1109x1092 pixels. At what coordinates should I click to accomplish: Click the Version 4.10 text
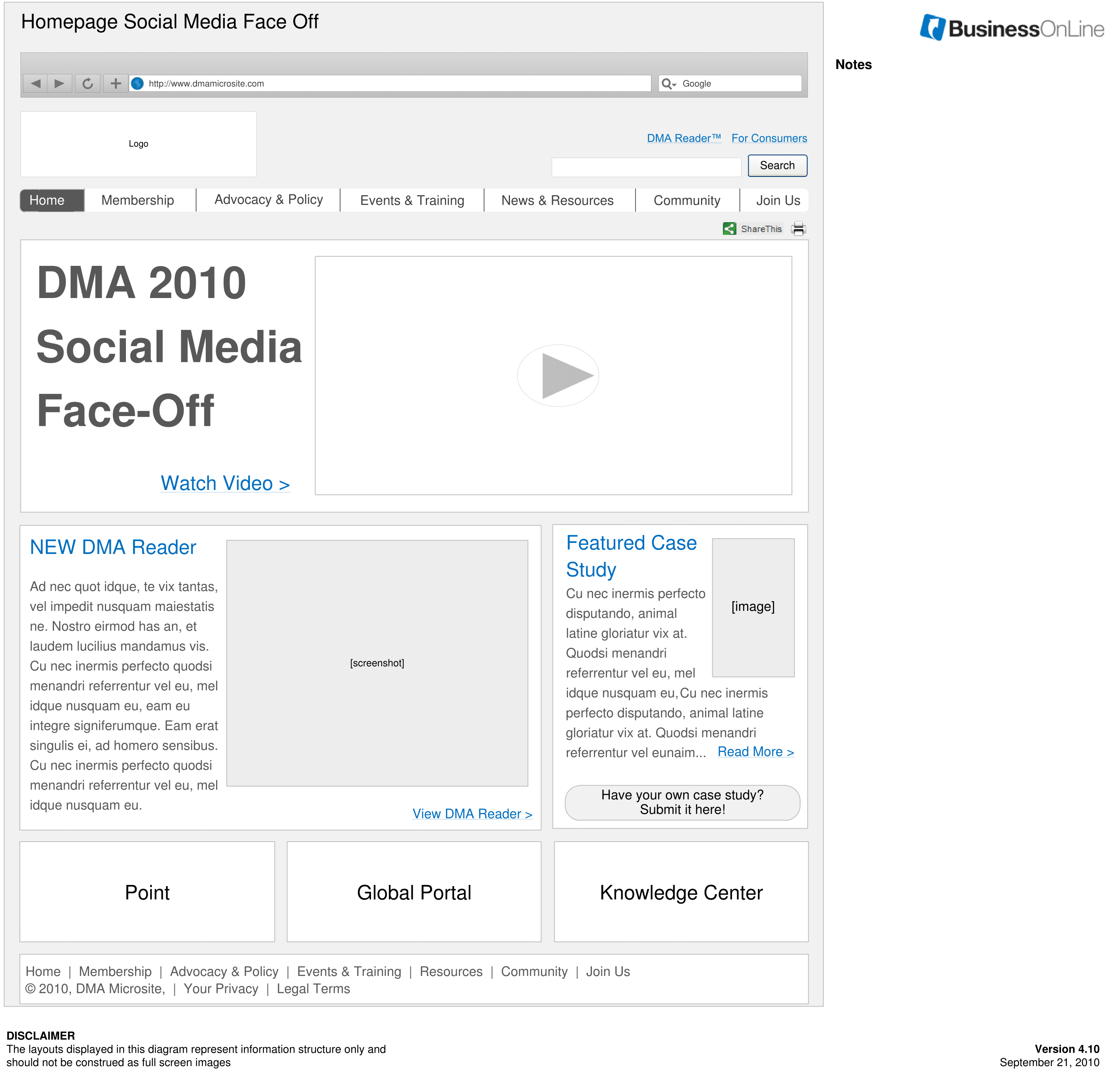coord(1067,1049)
